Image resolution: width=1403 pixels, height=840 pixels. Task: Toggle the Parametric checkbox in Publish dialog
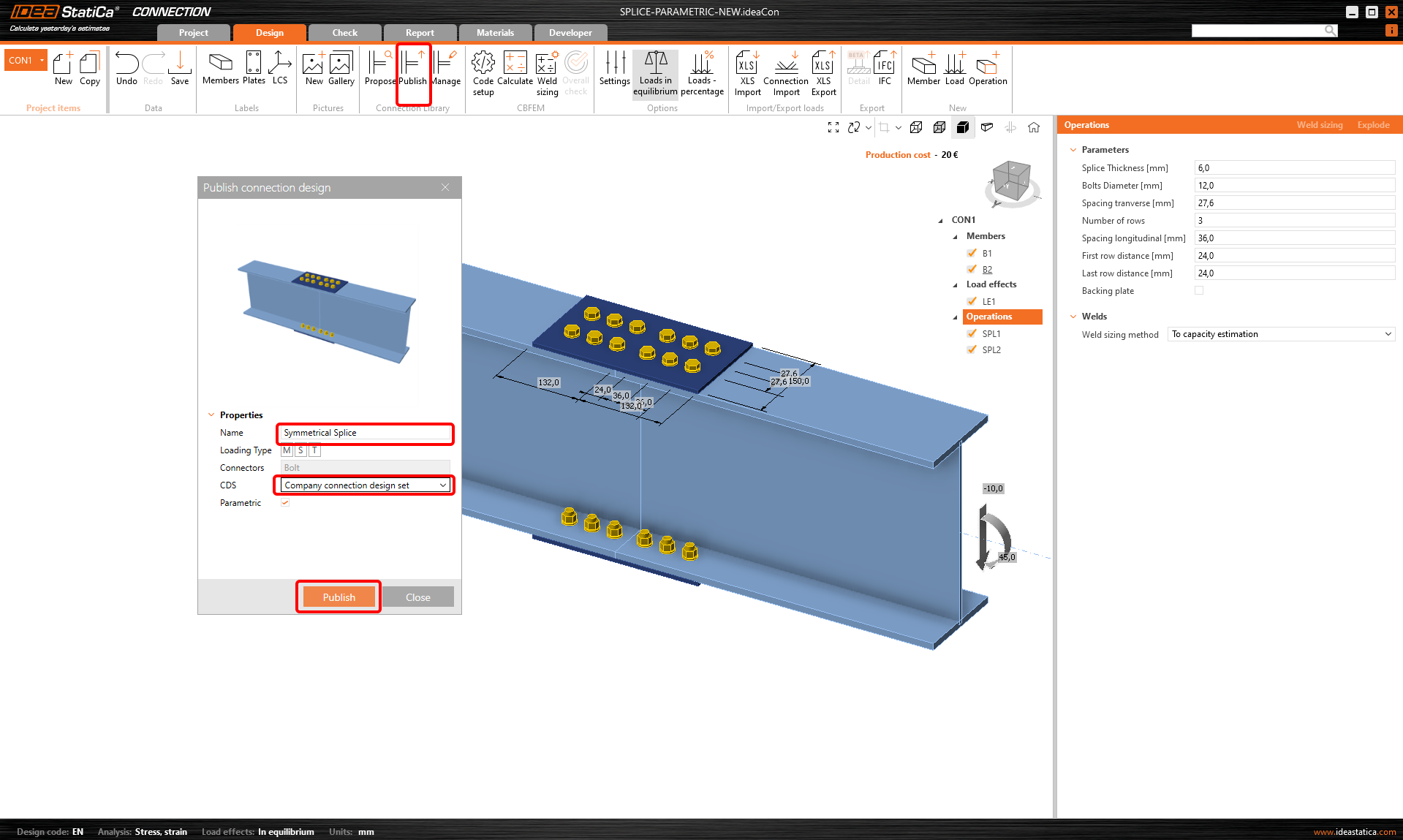click(285, 503)
